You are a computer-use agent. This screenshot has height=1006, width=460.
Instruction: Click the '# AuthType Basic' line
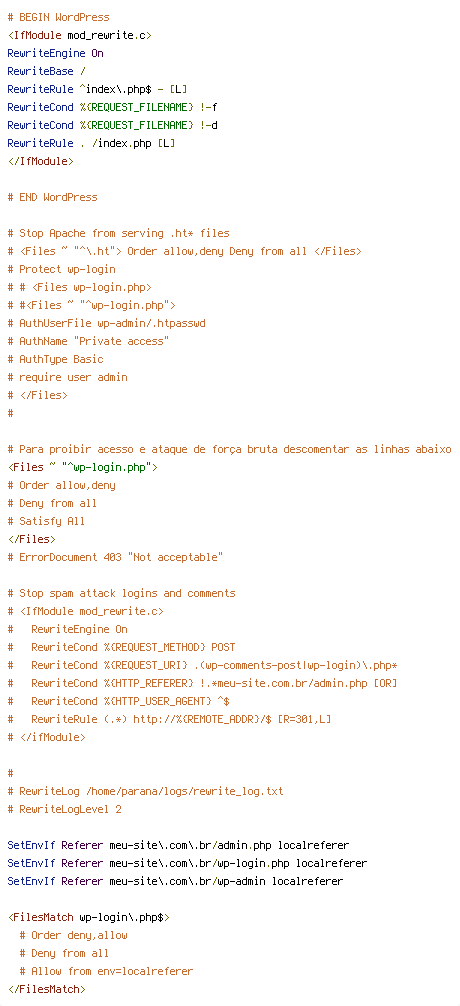(x=55, y=359)
